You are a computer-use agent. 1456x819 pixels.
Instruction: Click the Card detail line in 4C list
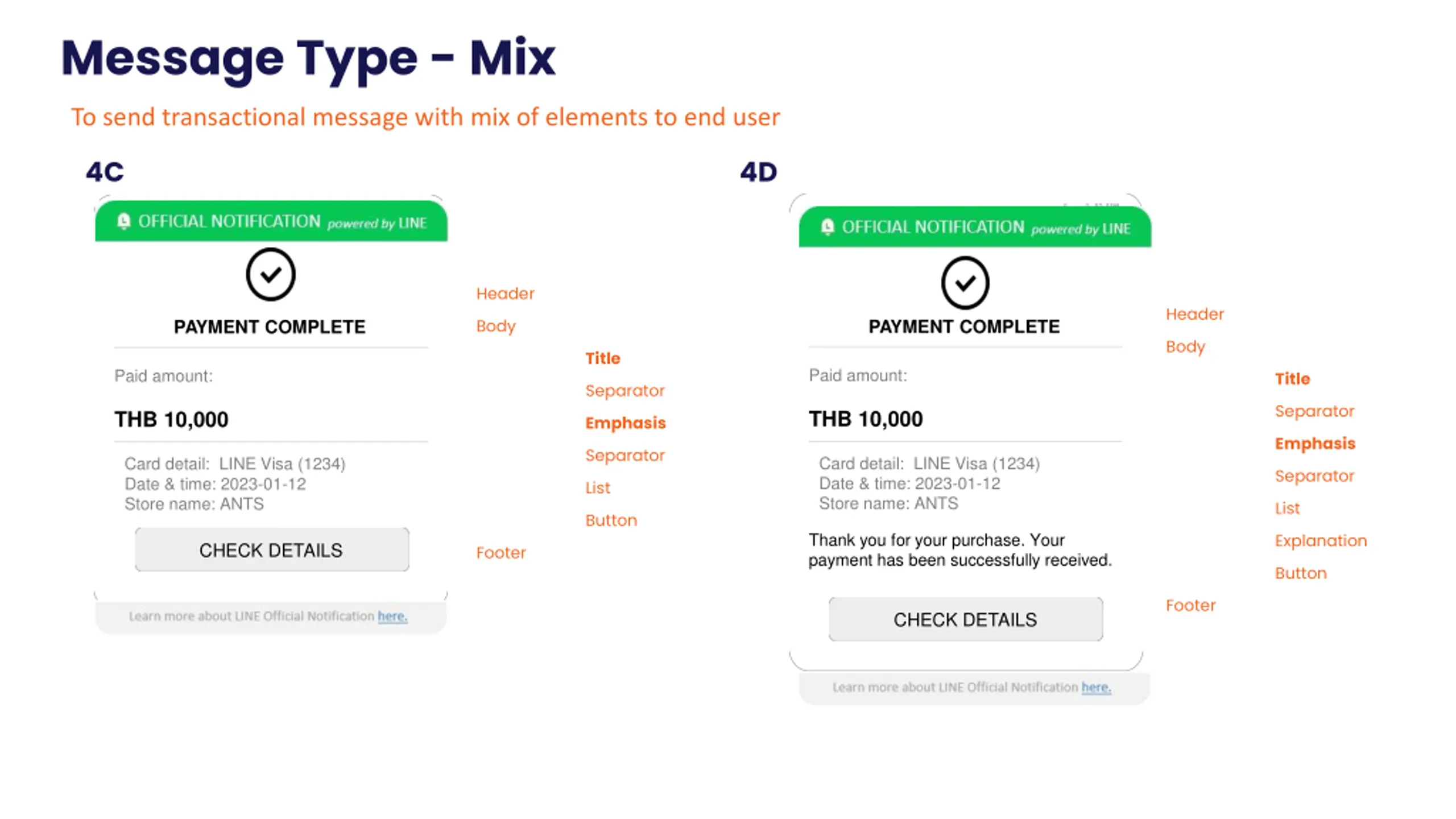pos(234,464)
